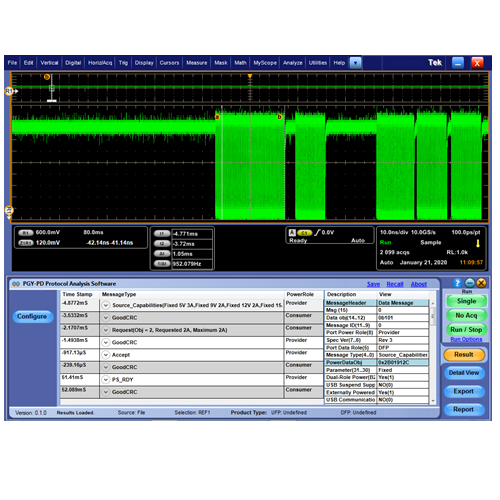Expand the Request message row
Image resolution: width=500 pixels, height=500 pixels.
[106, 330]
